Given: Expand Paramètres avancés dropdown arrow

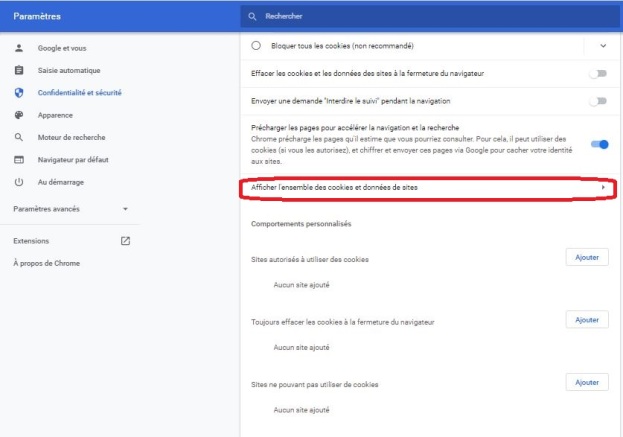Looking at the screenshot, I should coord(125,209).
